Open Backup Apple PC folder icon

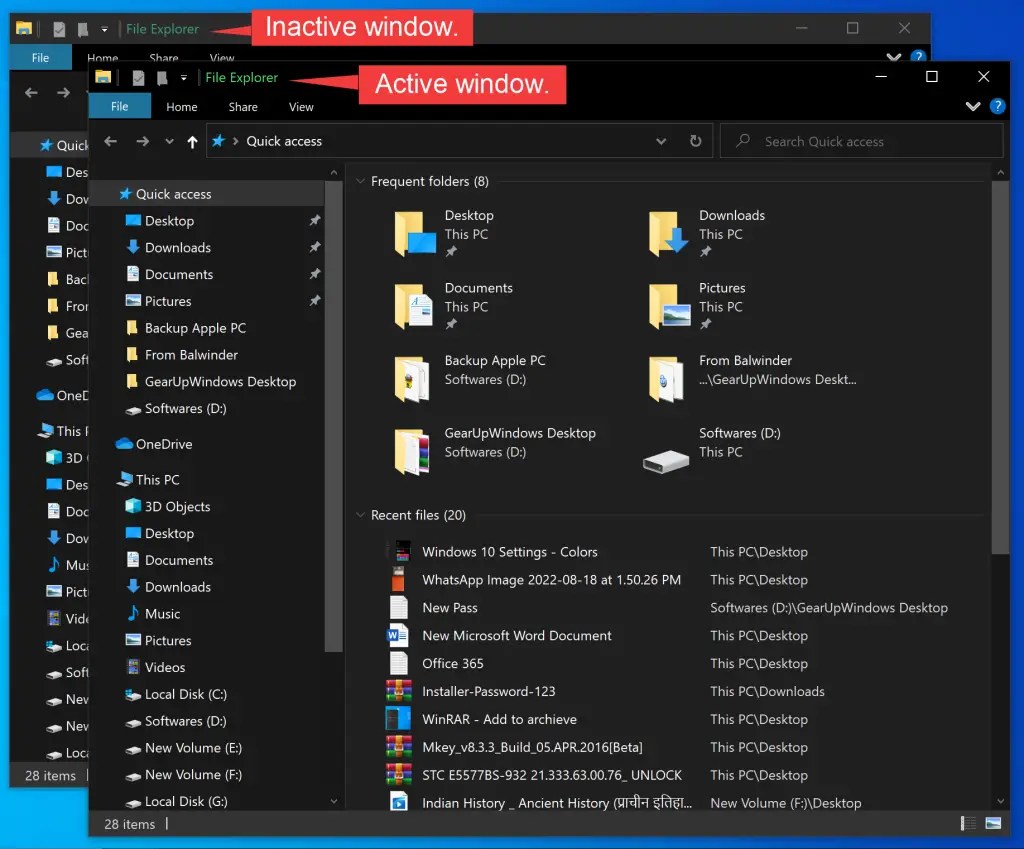pos(412,378)
